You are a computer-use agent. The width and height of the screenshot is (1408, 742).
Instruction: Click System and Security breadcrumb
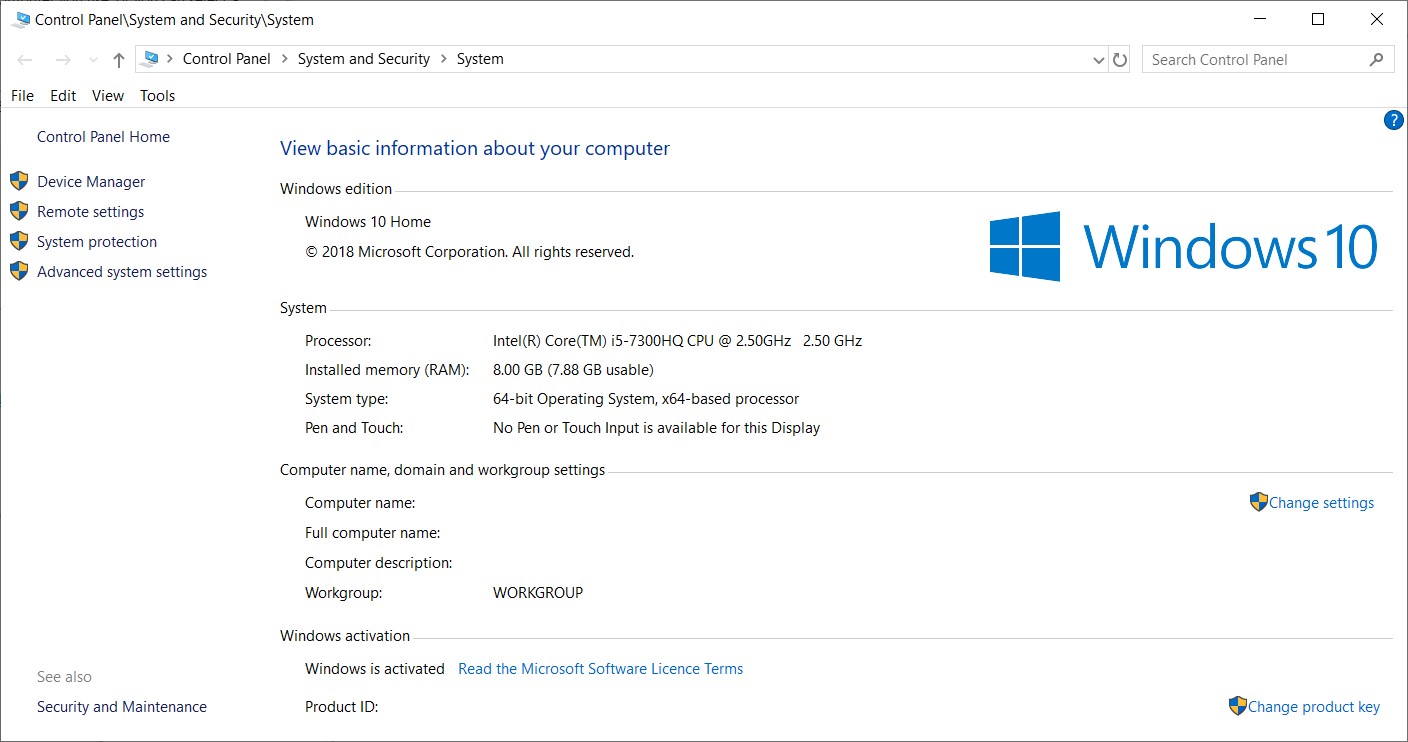(x=364, y=59)
